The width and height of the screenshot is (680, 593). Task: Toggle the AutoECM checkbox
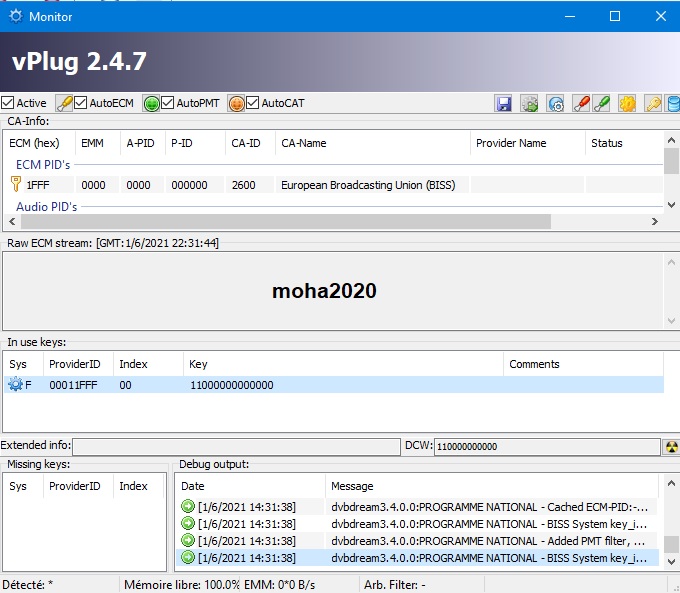point(81,103)
